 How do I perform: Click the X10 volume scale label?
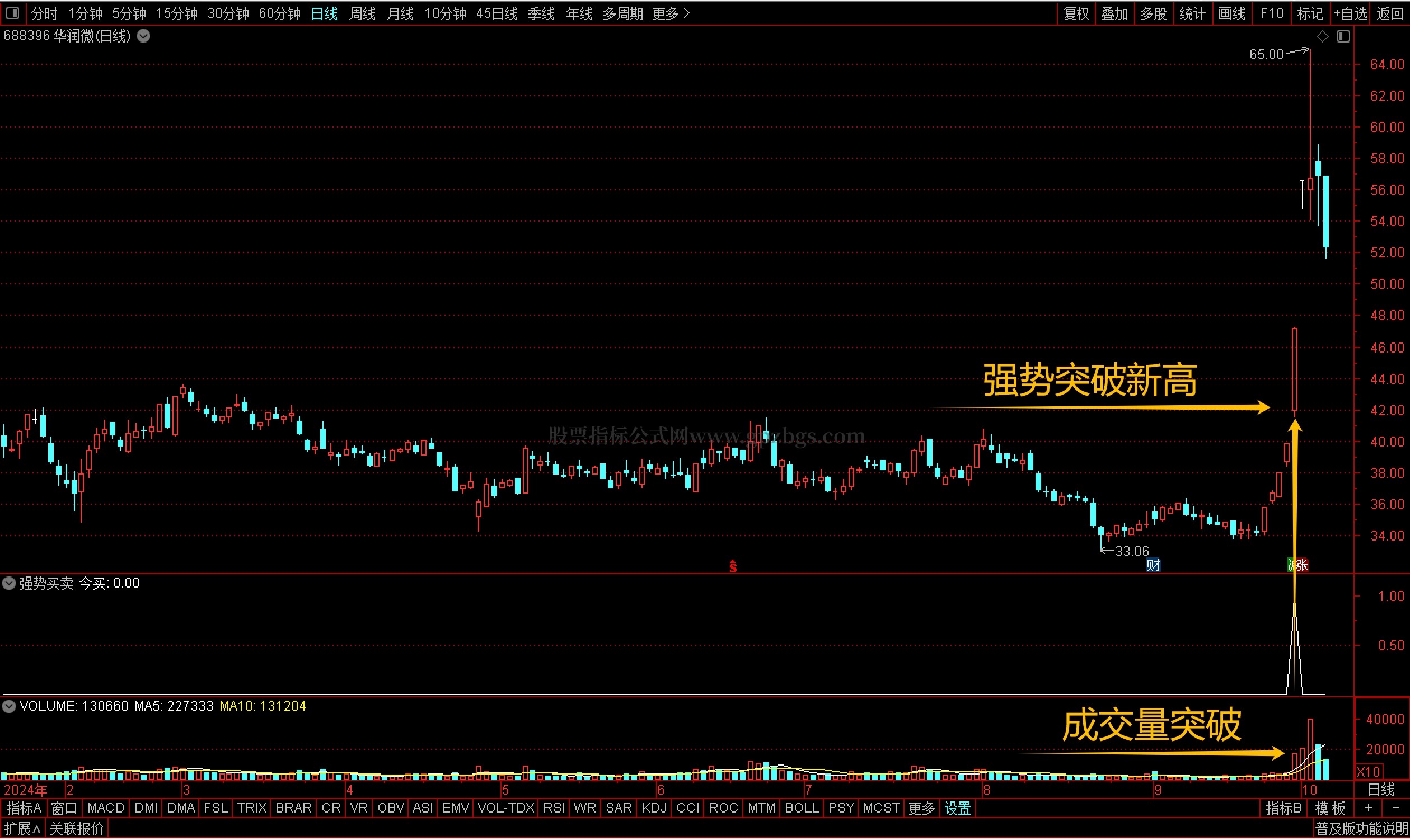click(x=1367, y=773)
